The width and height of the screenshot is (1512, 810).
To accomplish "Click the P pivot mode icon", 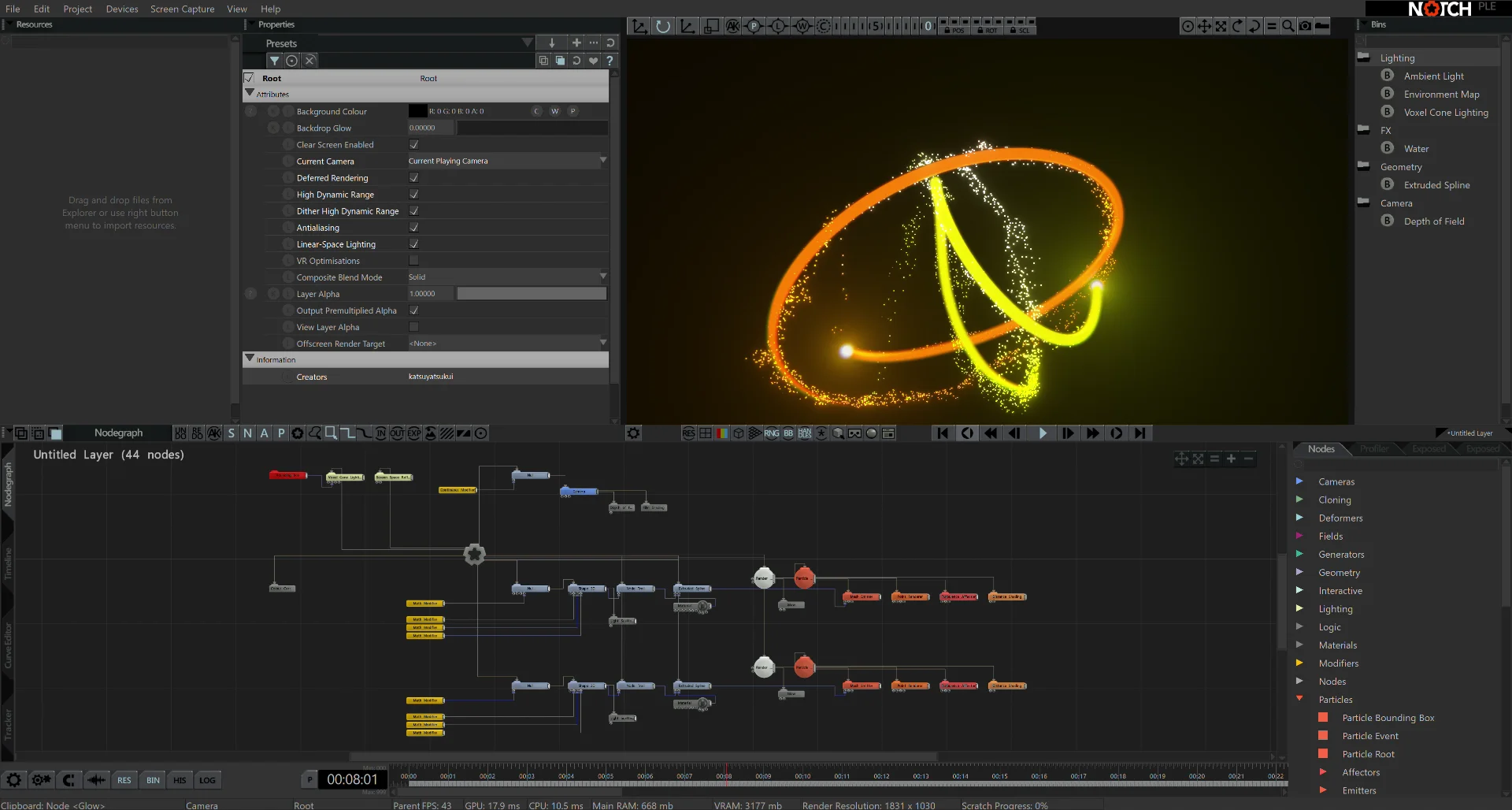I will click(754, 26).
